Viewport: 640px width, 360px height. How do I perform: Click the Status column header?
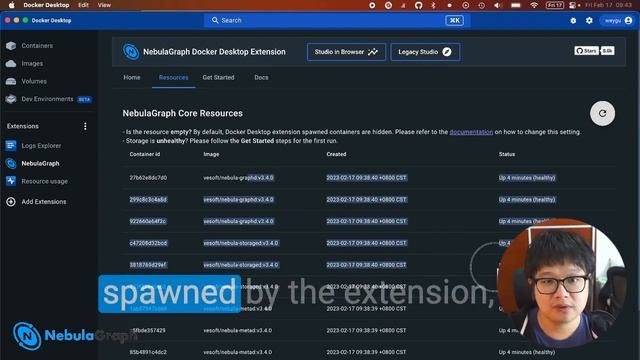(507, 154)
